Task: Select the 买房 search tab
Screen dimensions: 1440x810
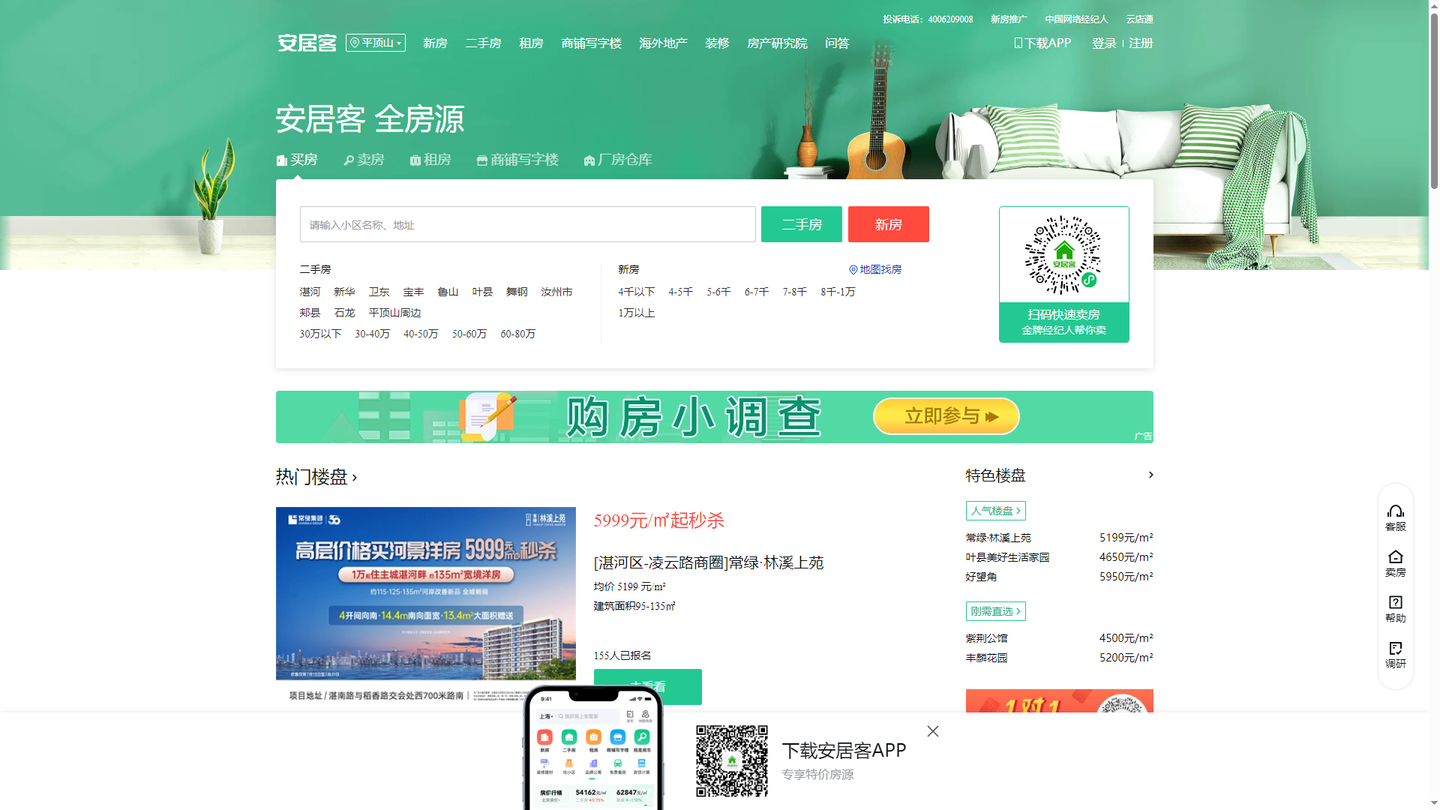Action: (297, 160)
